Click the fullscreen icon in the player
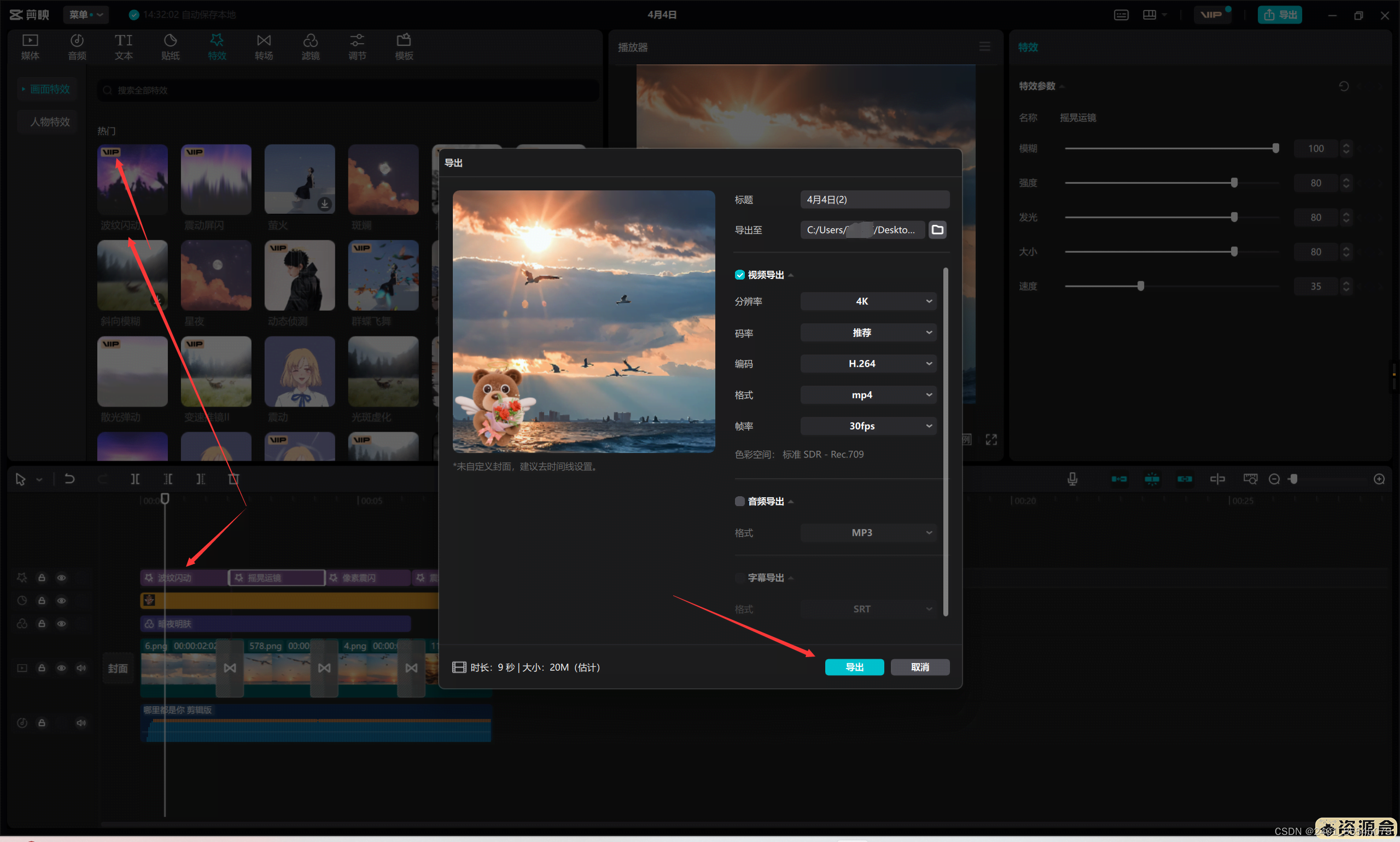The image size is (1400, 842). coord(991,439)
